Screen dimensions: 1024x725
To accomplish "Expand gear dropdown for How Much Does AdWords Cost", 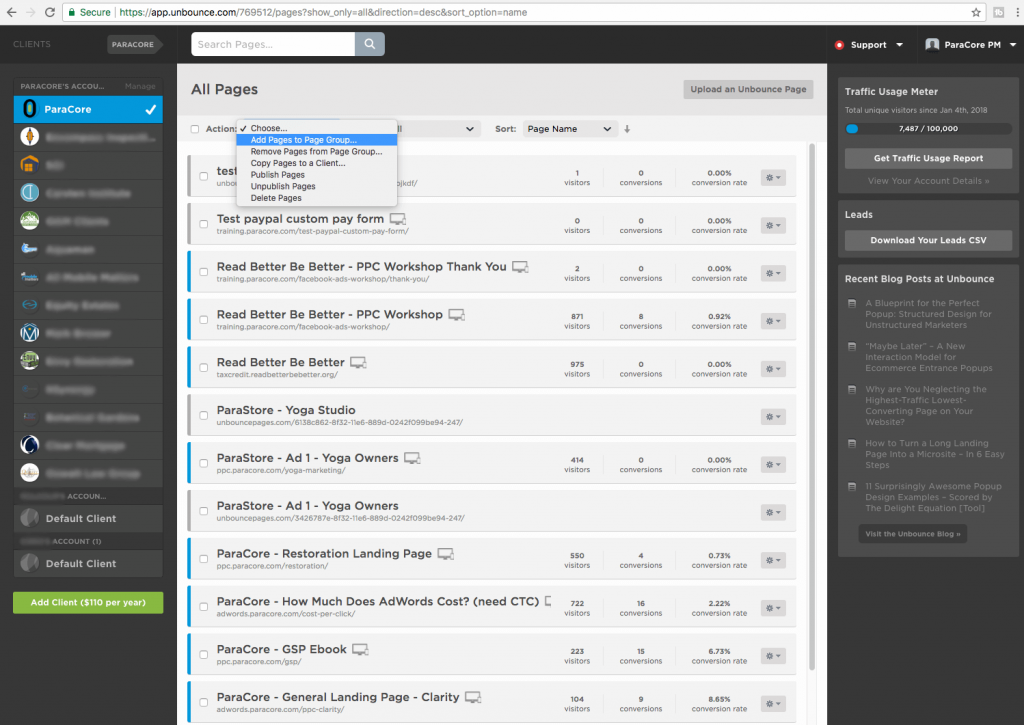I will (773, 608).
